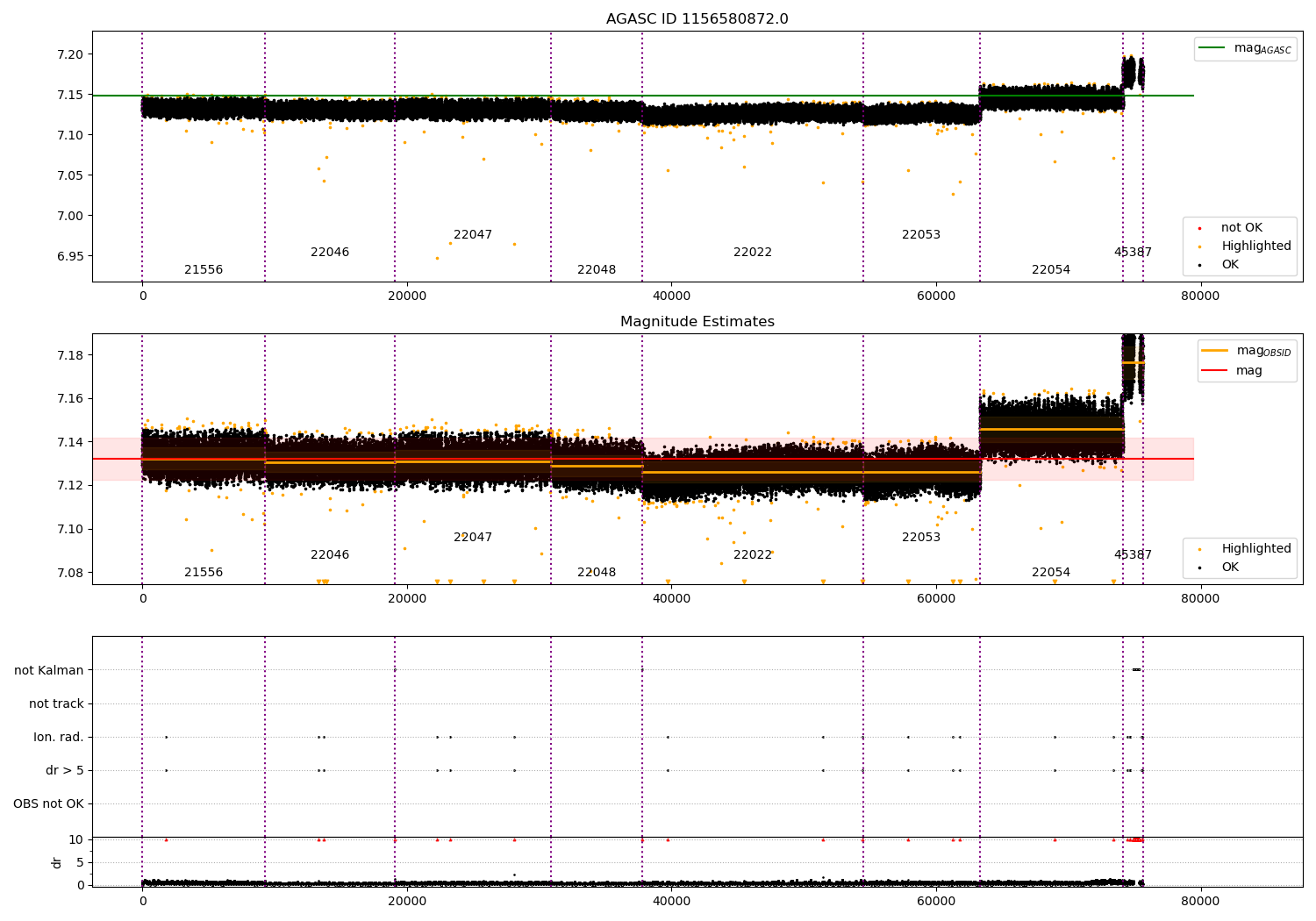Viewport: 1316px width, 921px height.
Task: Click the 'dr > 5' axis label
Action: point(65,770)
